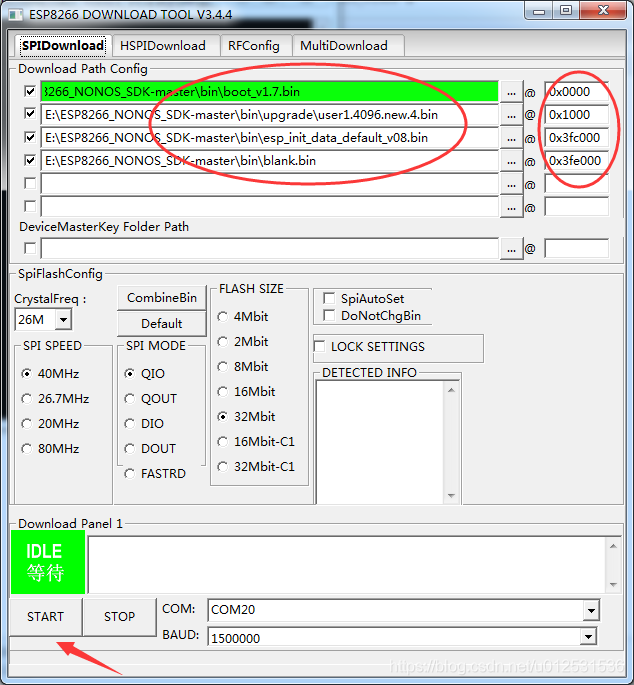The width and height of the screenshot is (634, 685).
Task: Uncheck the user1.4096.new.4.bin row checkbox
Action: tap(30, 114)
